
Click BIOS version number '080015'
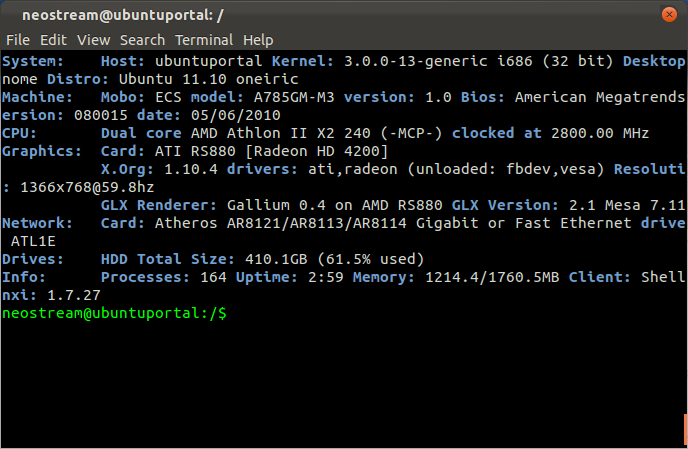100,115
